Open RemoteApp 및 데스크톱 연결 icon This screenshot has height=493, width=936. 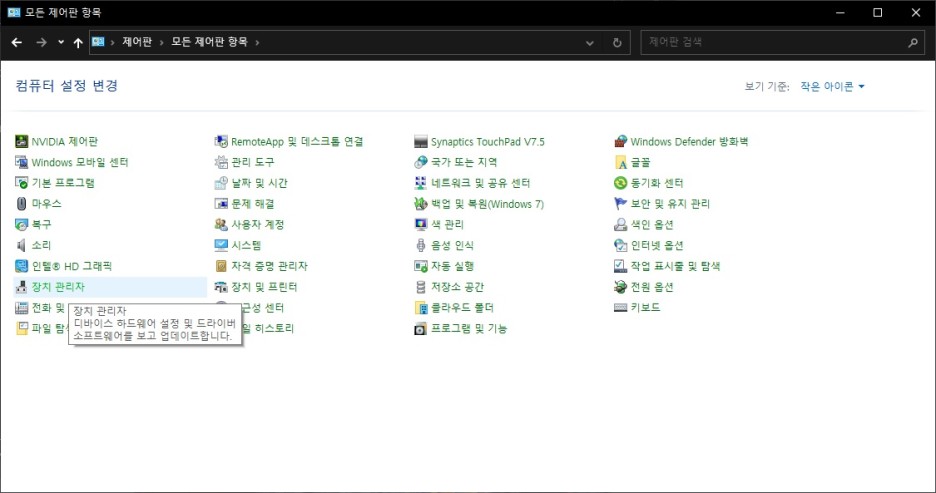[221, 141]
